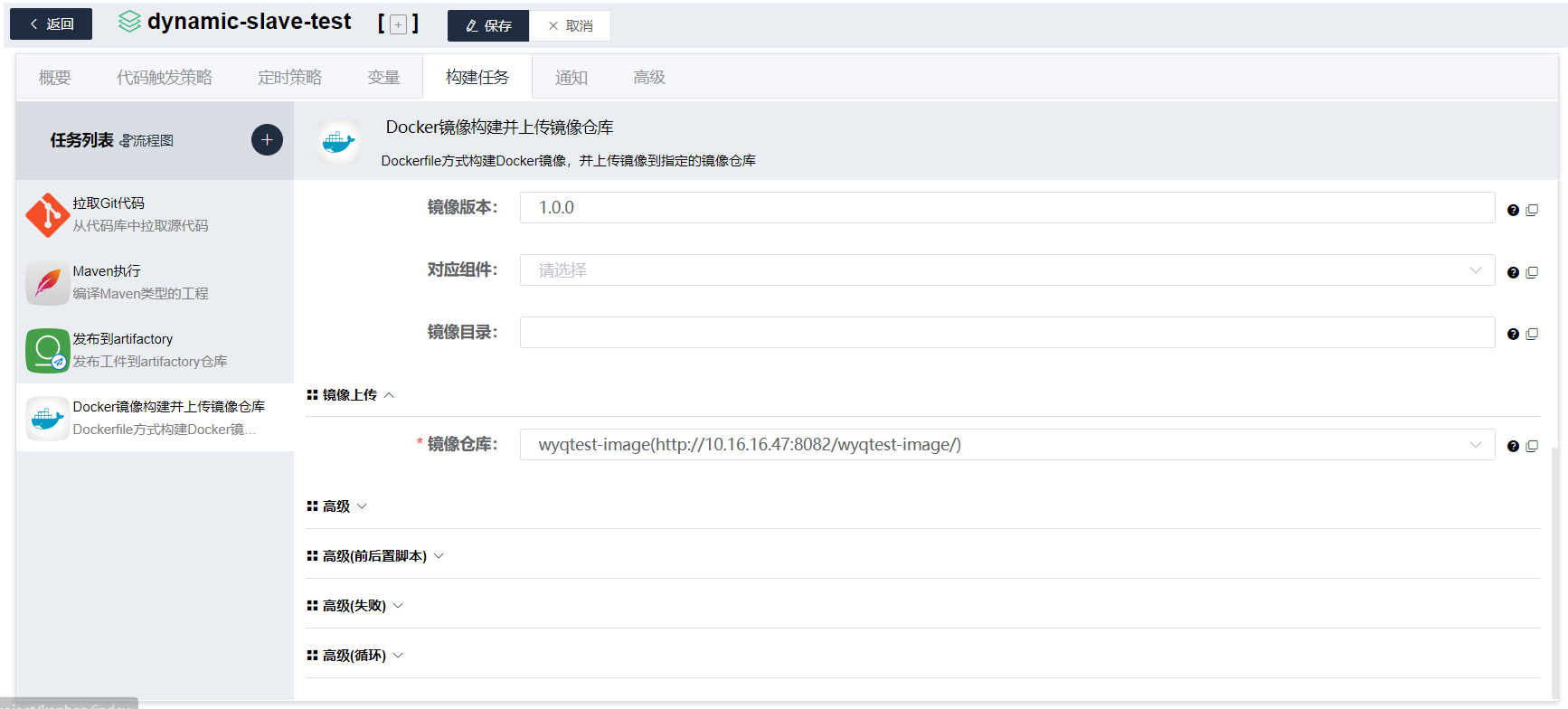This screenshot has width=1568, height=709.
Task: Click the 任务列表 heading
Action: point(81,140)
